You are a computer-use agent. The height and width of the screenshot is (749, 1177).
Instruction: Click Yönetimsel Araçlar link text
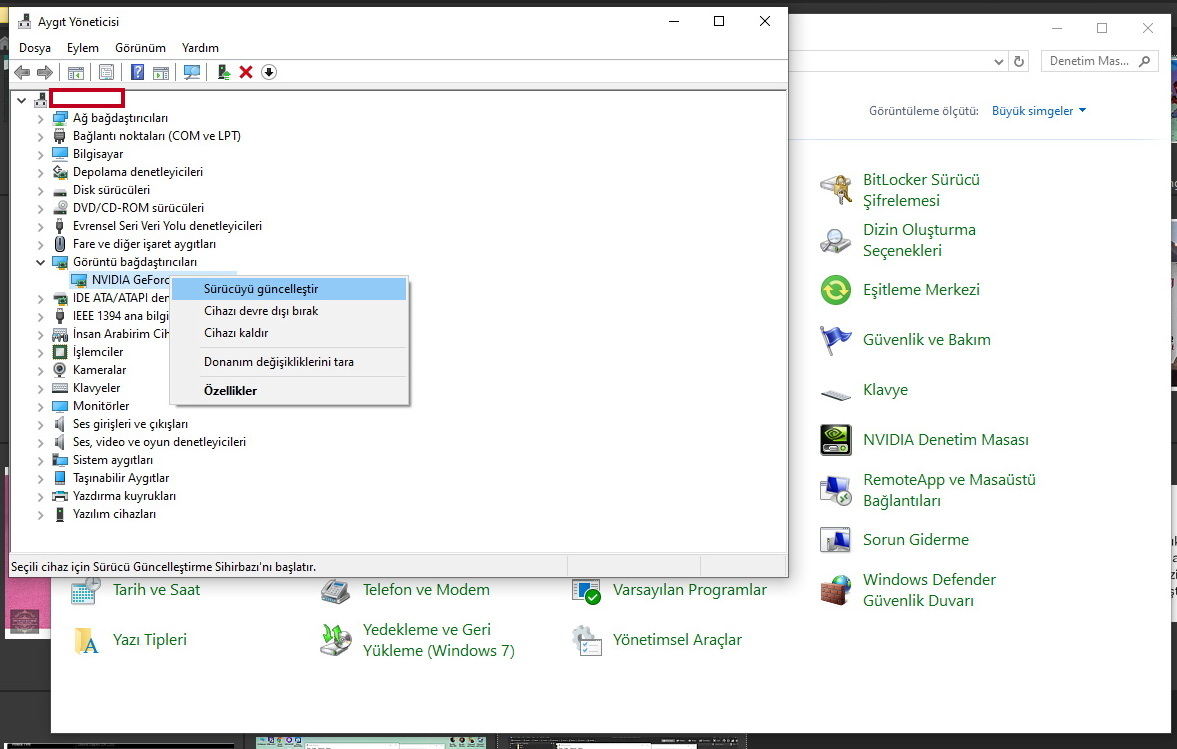(677, 640)
